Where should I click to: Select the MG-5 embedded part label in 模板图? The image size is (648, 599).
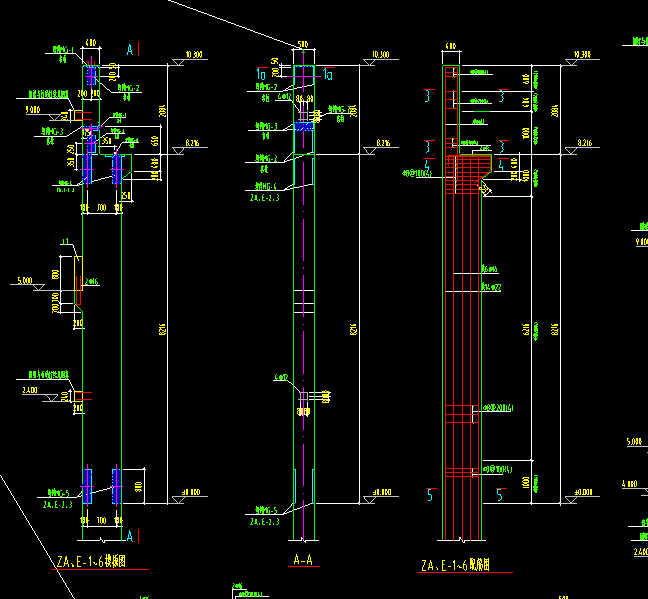(59, 493)
